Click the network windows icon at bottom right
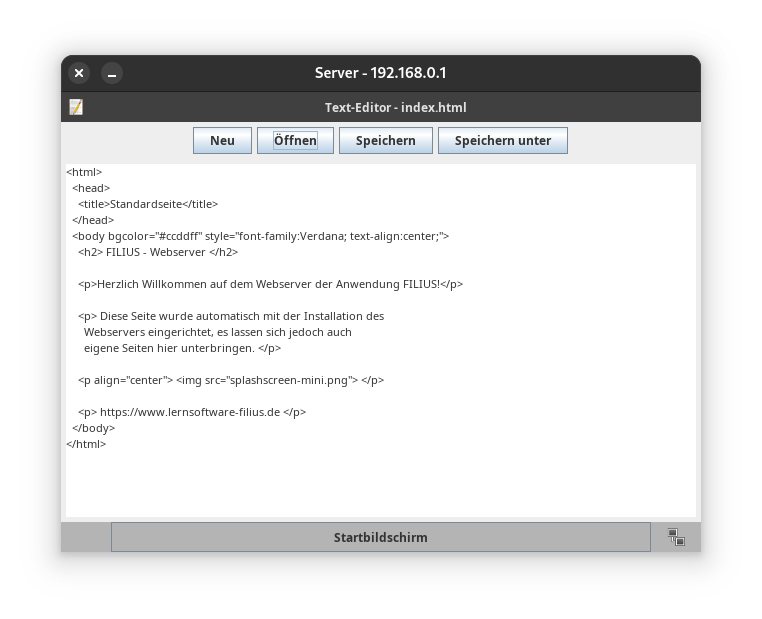 click(676, 537)
